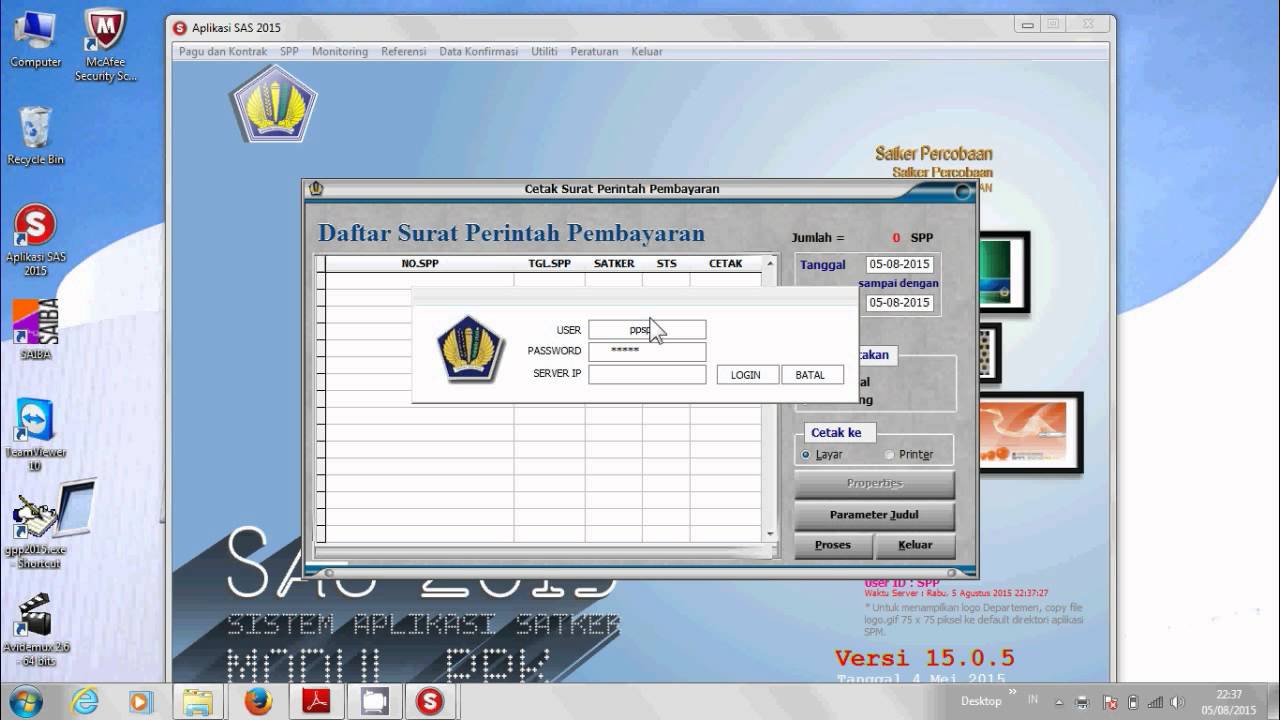
Task: Click the PASSWORD input field
Action: (x=647, y=352)
